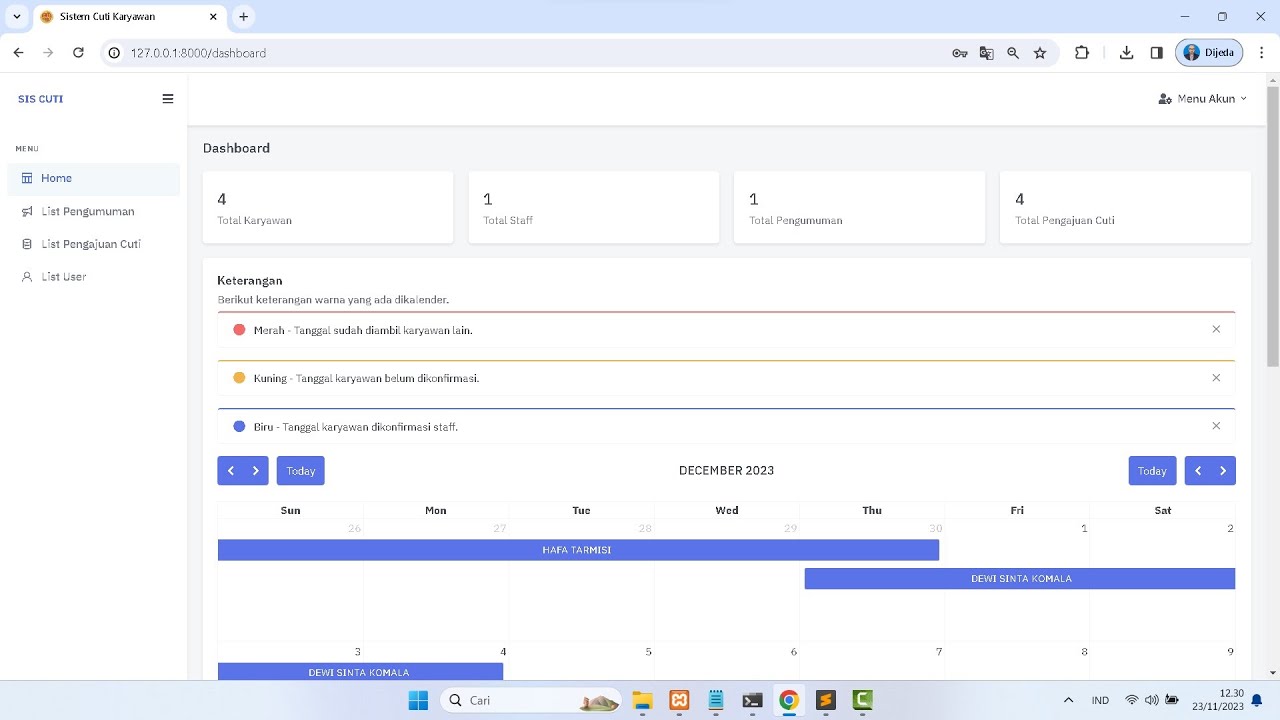Click the SIS CUTI logo link
The height and width of the screenshot is (720, 1280).
click(40, 99)
